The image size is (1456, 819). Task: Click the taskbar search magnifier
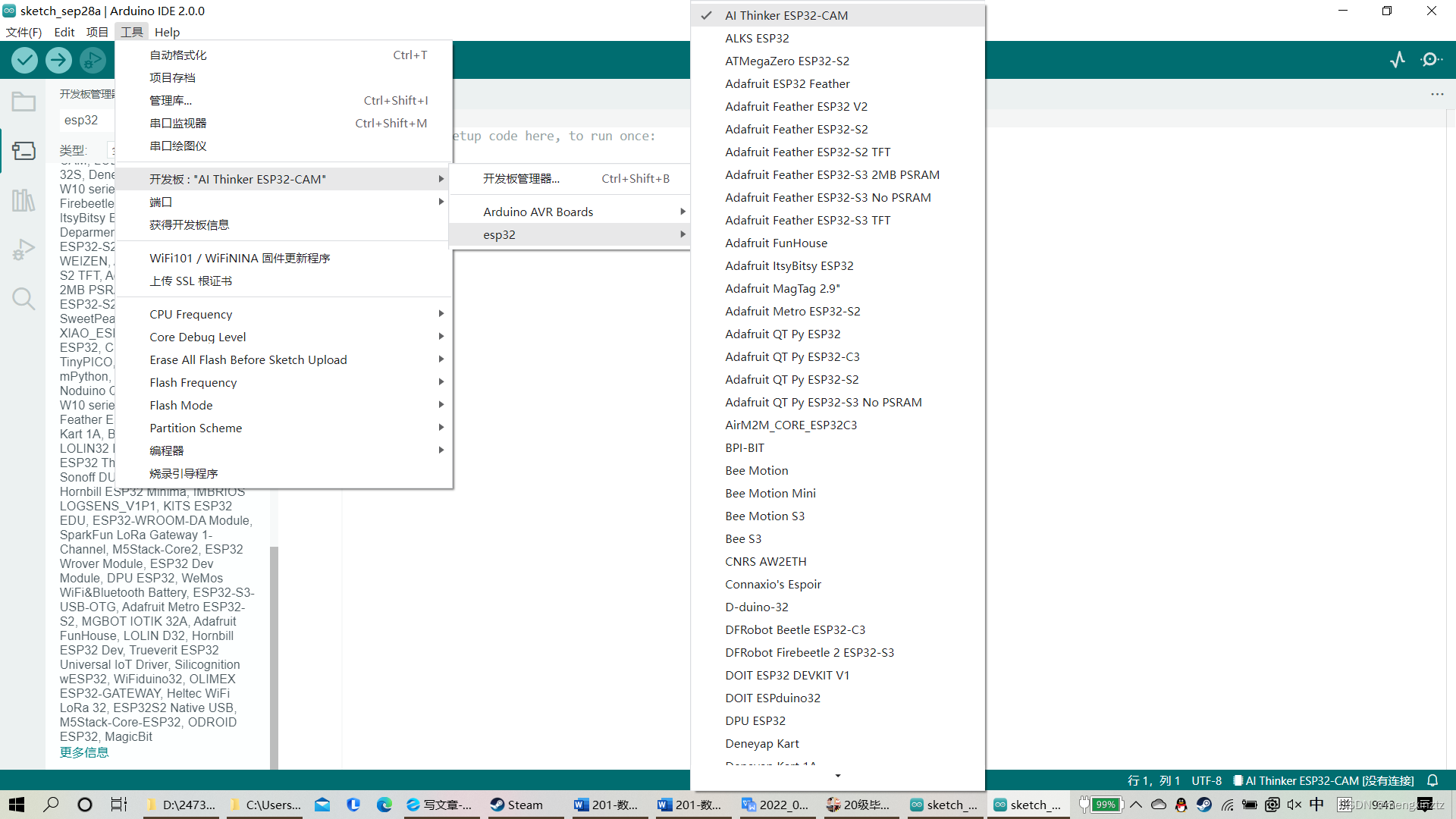(x=51, y=805)
